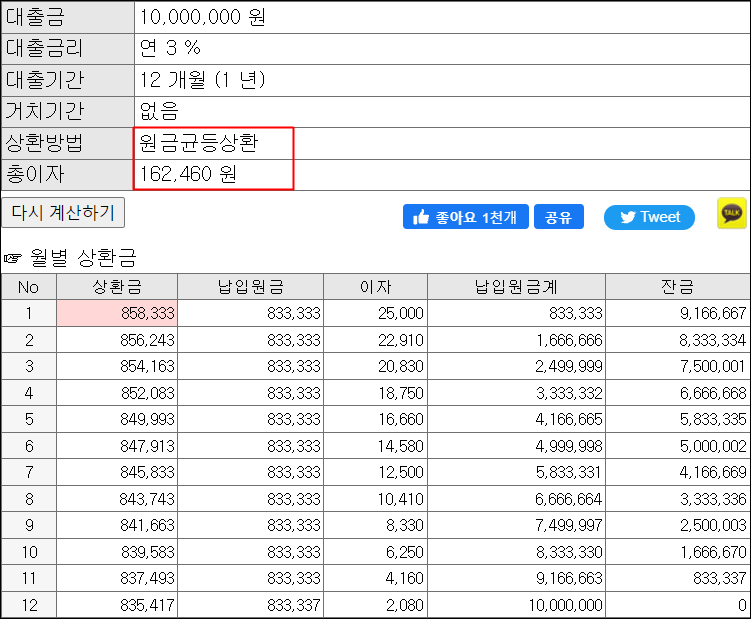
Task: Click the 1,666,670 balance cell
Action: 677,552
